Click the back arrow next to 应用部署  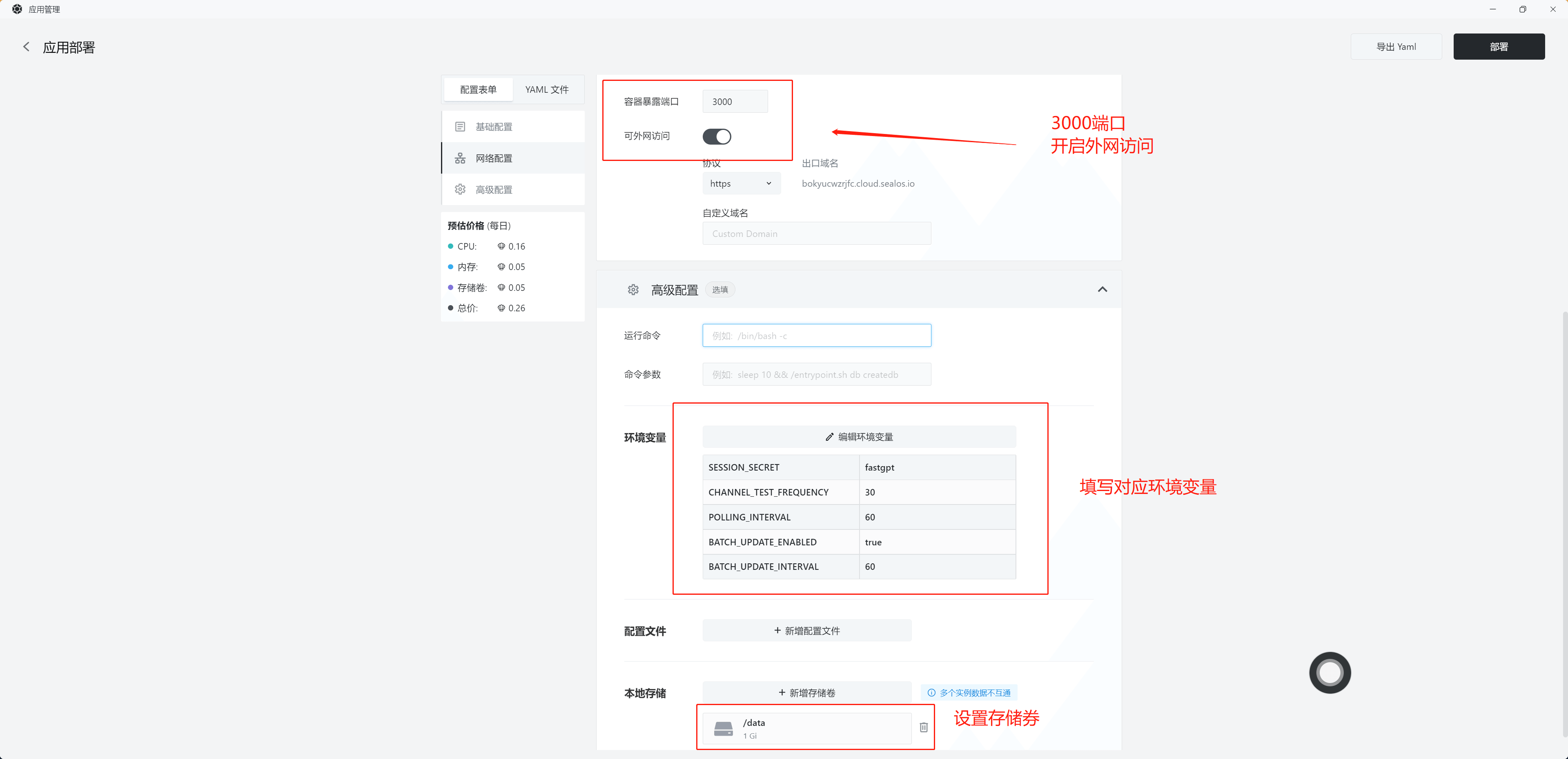pyautogui.click(x=26, y=46)
